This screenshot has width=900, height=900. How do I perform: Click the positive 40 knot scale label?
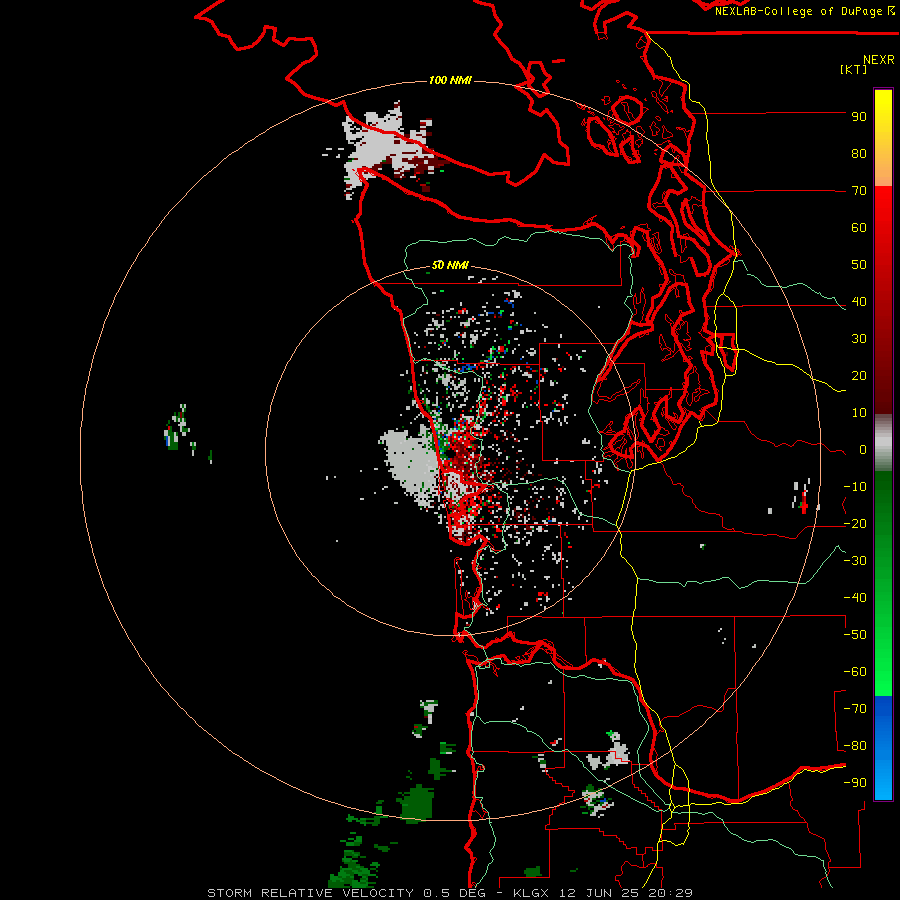859,302
